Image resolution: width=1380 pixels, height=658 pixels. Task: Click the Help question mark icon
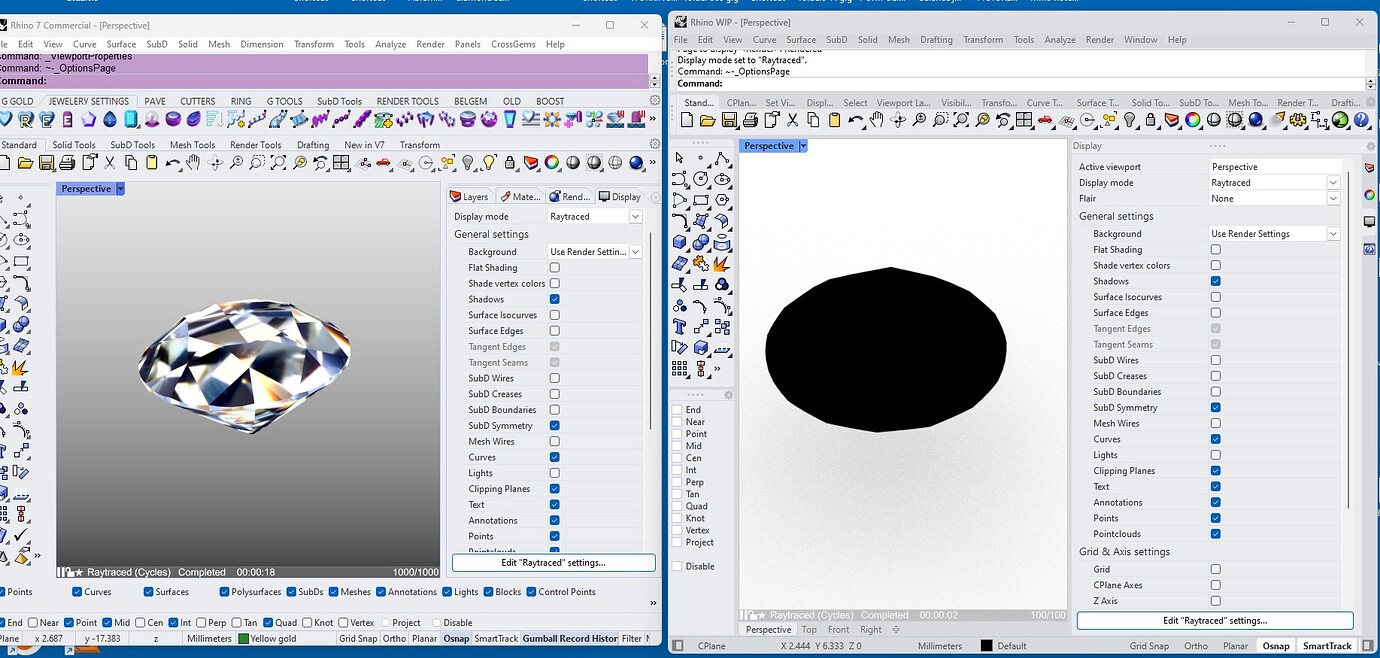pos(1362,120)
